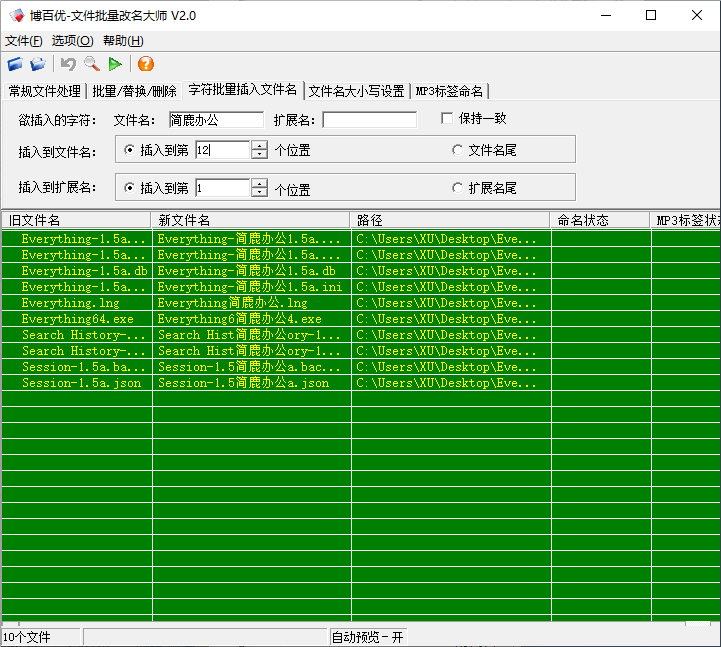Click the magnifier preview toolbar icon
This screenshot has width=721, height=647.
click(x=92, y=64)
